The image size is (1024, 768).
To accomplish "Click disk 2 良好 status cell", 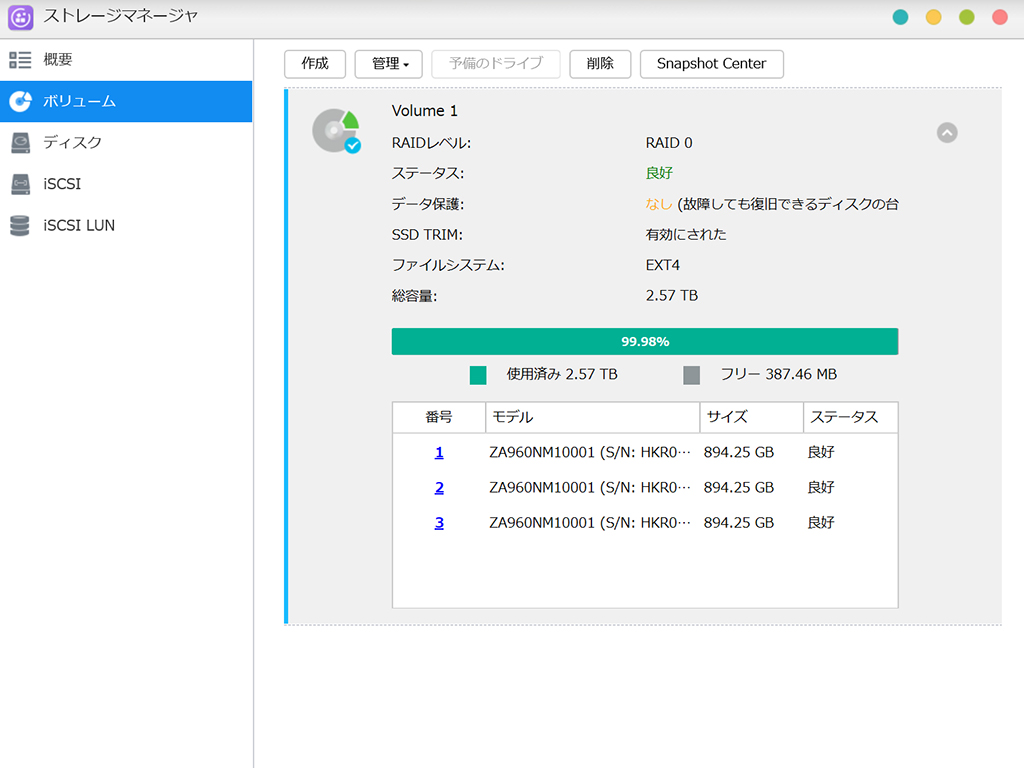I will pyautogui.click(x=821, y=487).
